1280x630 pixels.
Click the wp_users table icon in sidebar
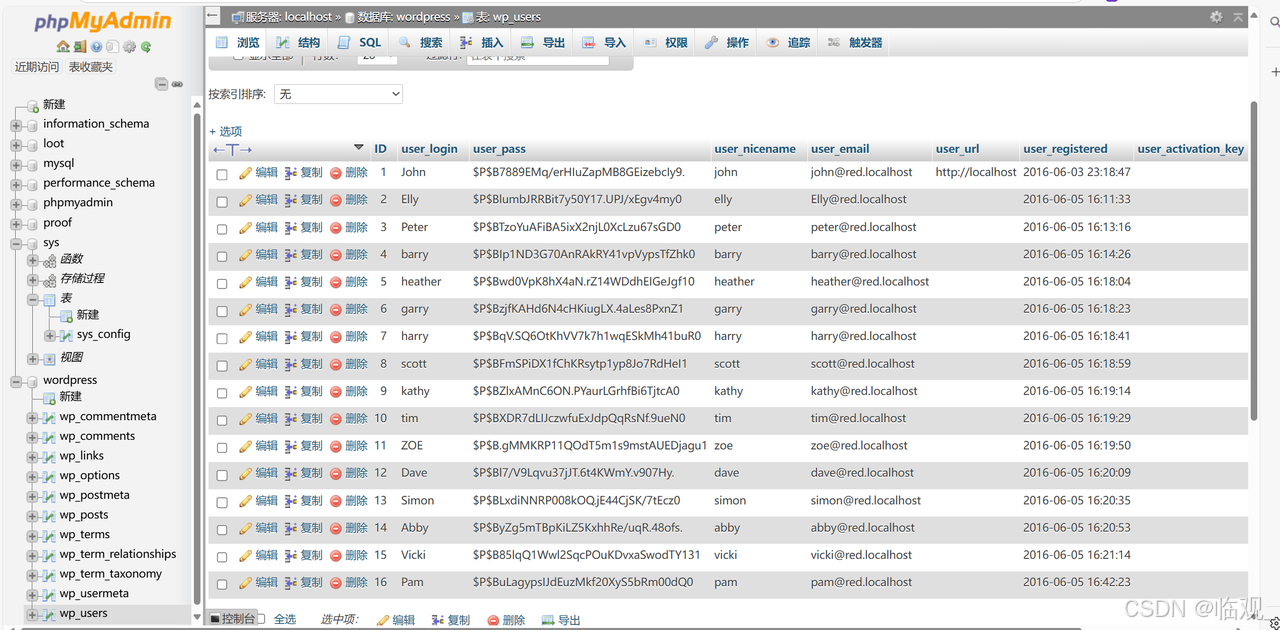48,614
